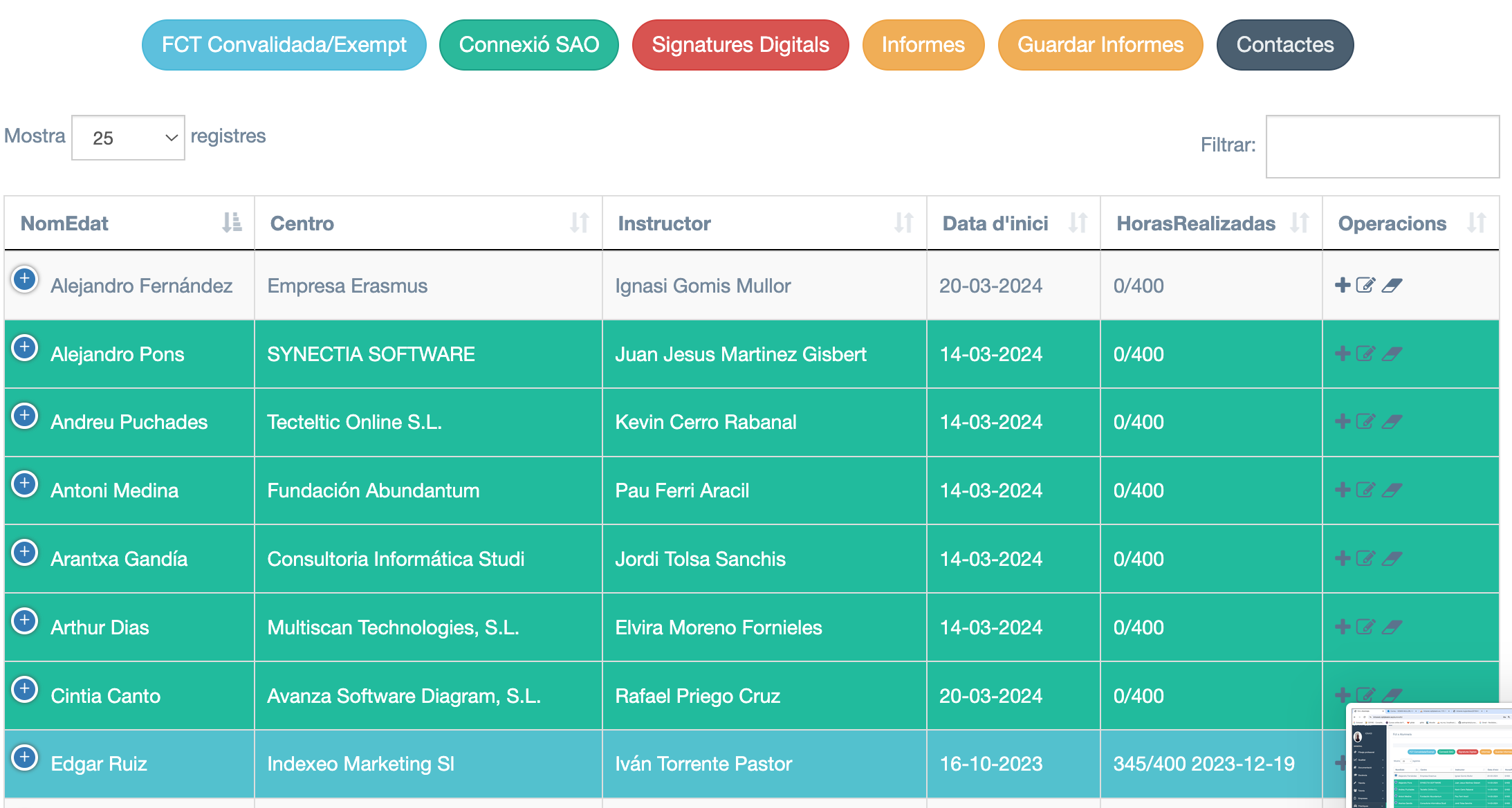The height and width of the screenshot is (808, 1512).
Task: Click the eraser icon in Arthur Dias row
Action: coord(1392,627)
